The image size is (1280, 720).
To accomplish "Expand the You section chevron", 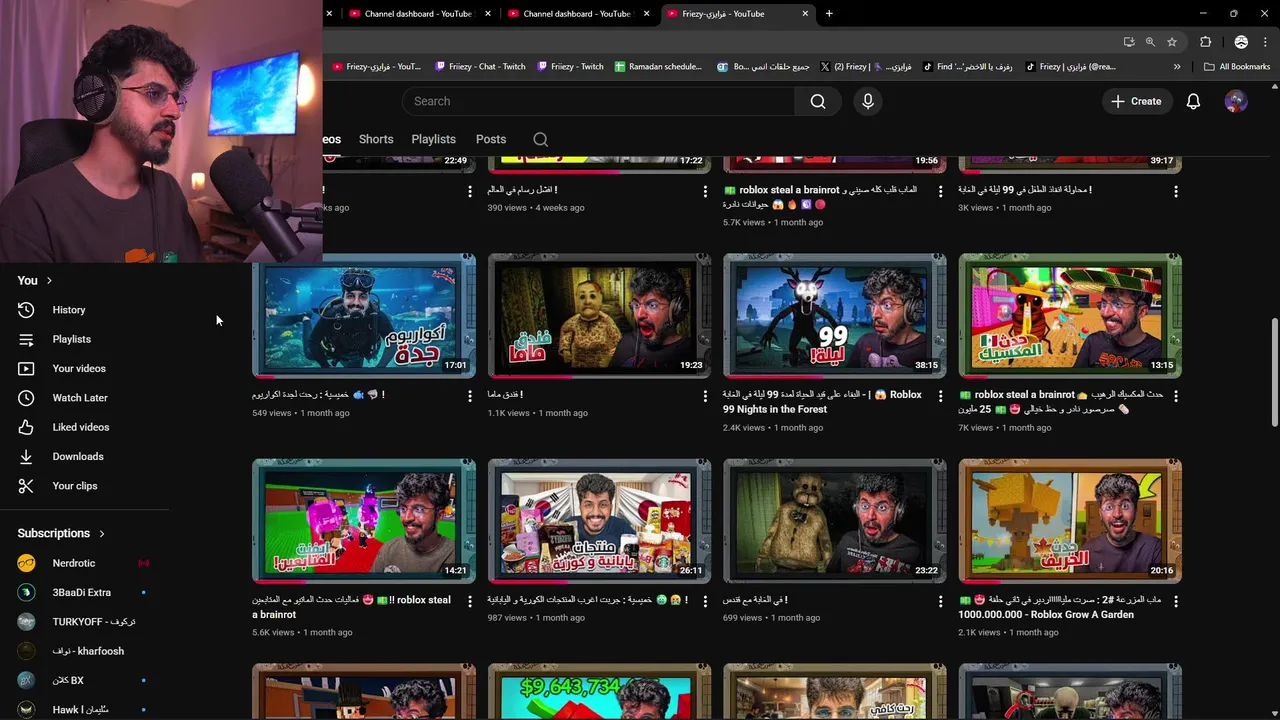I will [x=49, y=281].
